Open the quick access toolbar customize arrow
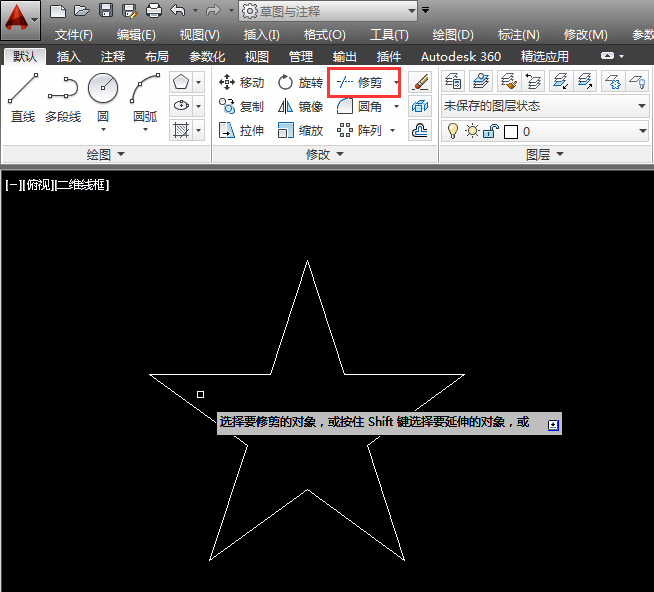 [x=425, y=10]
